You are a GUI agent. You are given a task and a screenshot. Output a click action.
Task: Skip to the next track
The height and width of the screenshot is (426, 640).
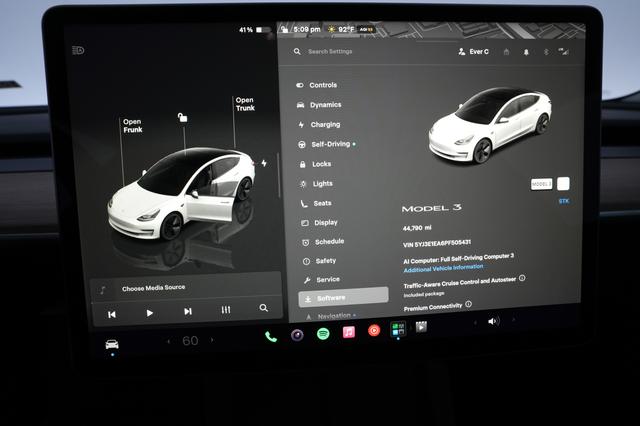point(188,311)
